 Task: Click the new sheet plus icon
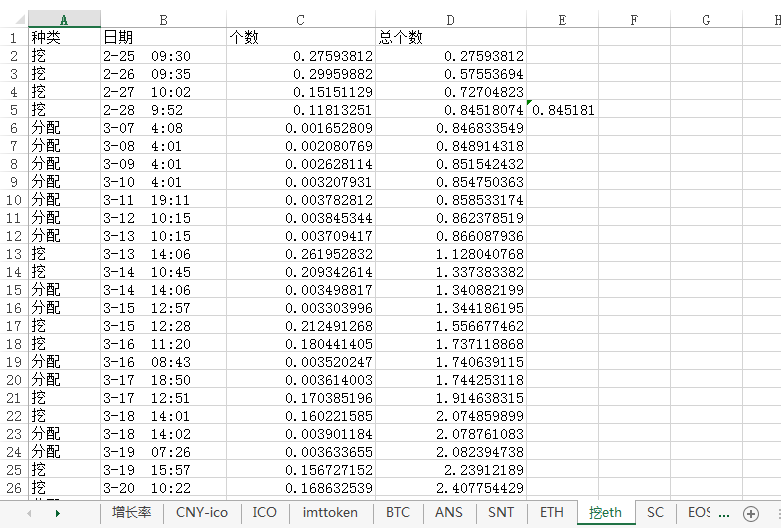pyautogui.click(x=751, y=513)
